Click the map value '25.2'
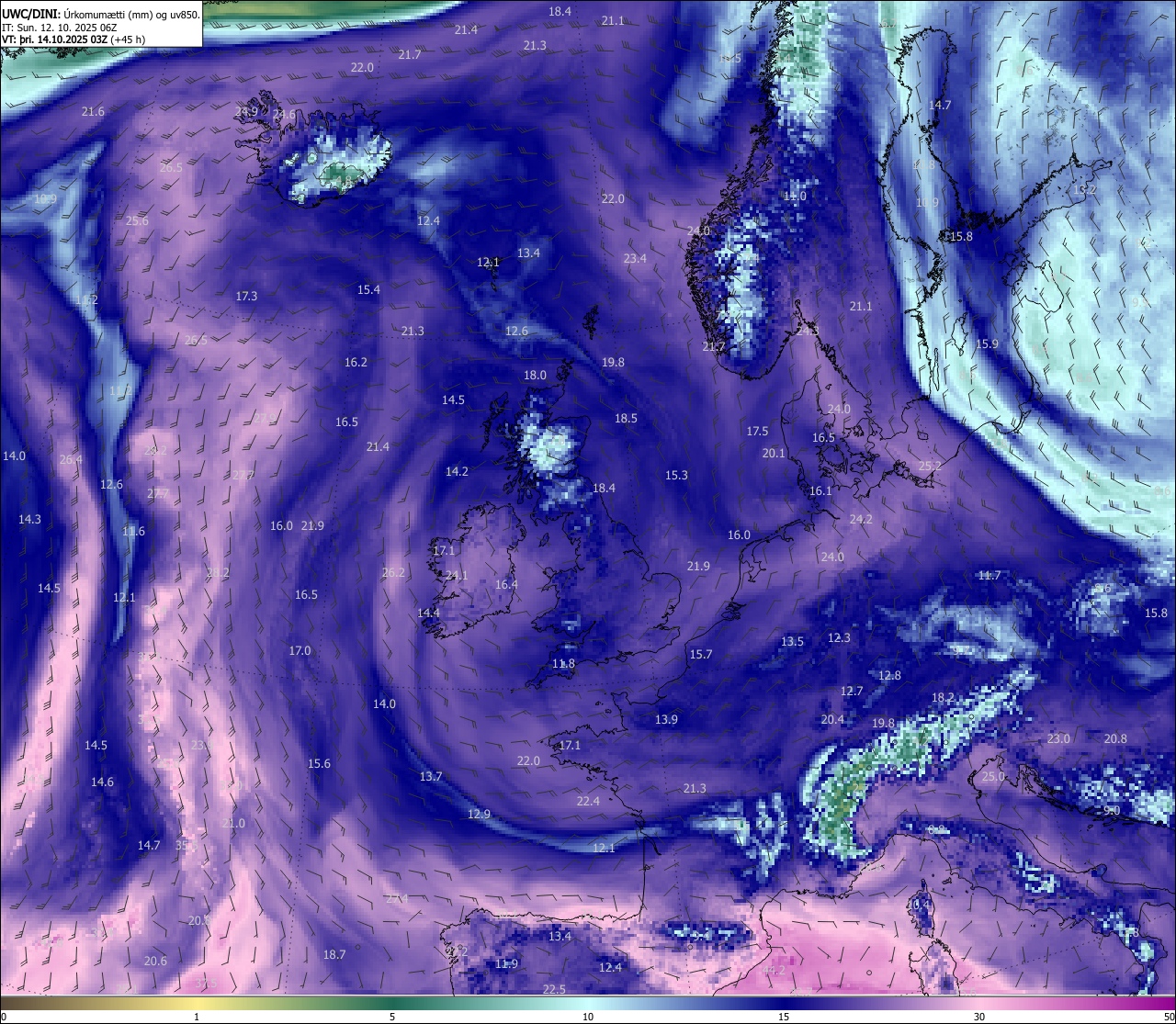The image size is (1176, 1024). (930, 467)
